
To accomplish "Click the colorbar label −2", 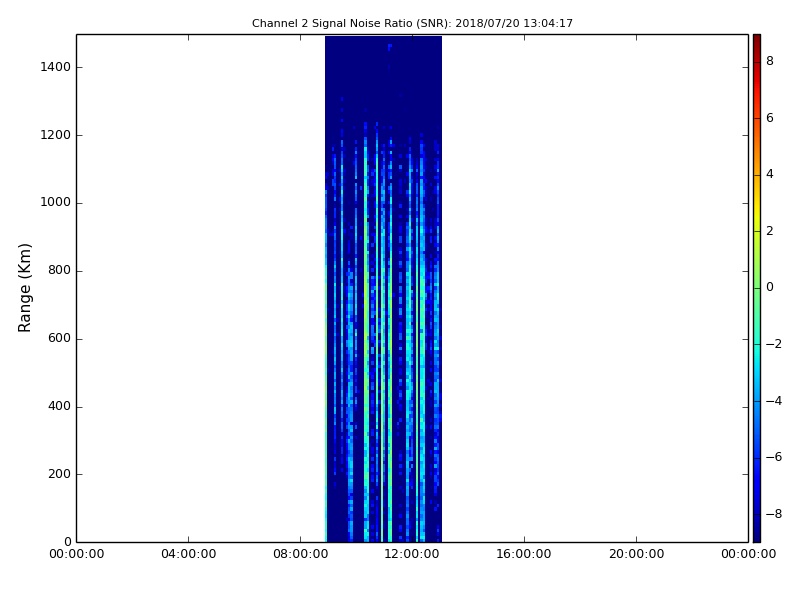I will pos(774,344).
